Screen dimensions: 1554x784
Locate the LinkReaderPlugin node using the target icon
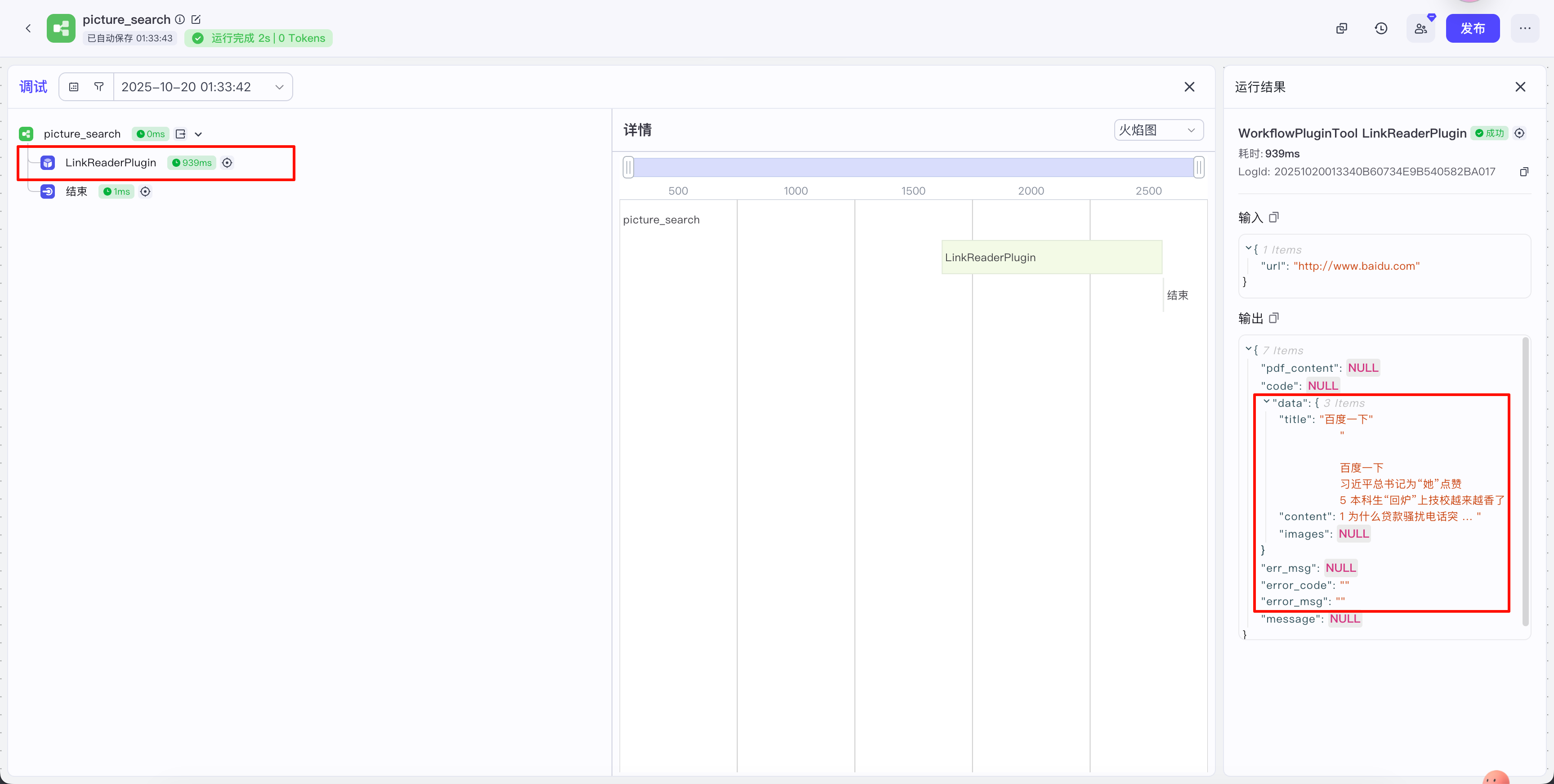click(x=227, y=163)
